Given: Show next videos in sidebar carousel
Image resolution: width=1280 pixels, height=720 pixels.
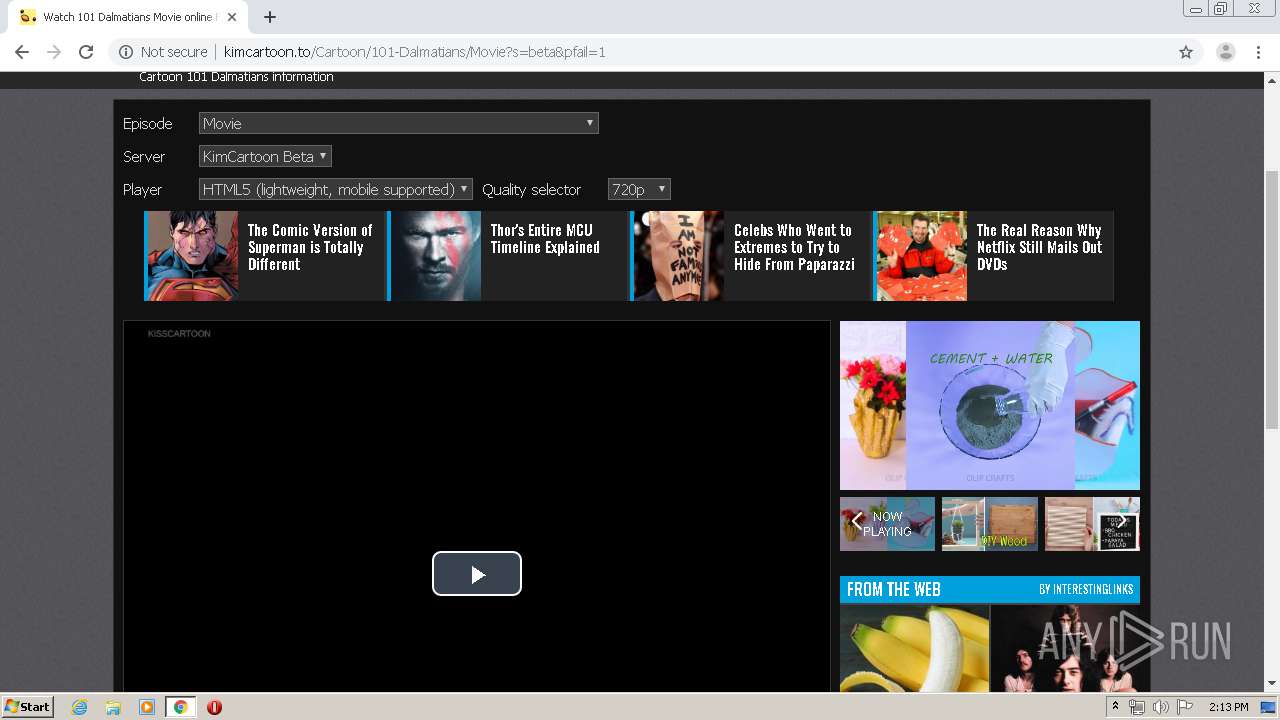Looking at the screenshot, I should (1122, 521).
